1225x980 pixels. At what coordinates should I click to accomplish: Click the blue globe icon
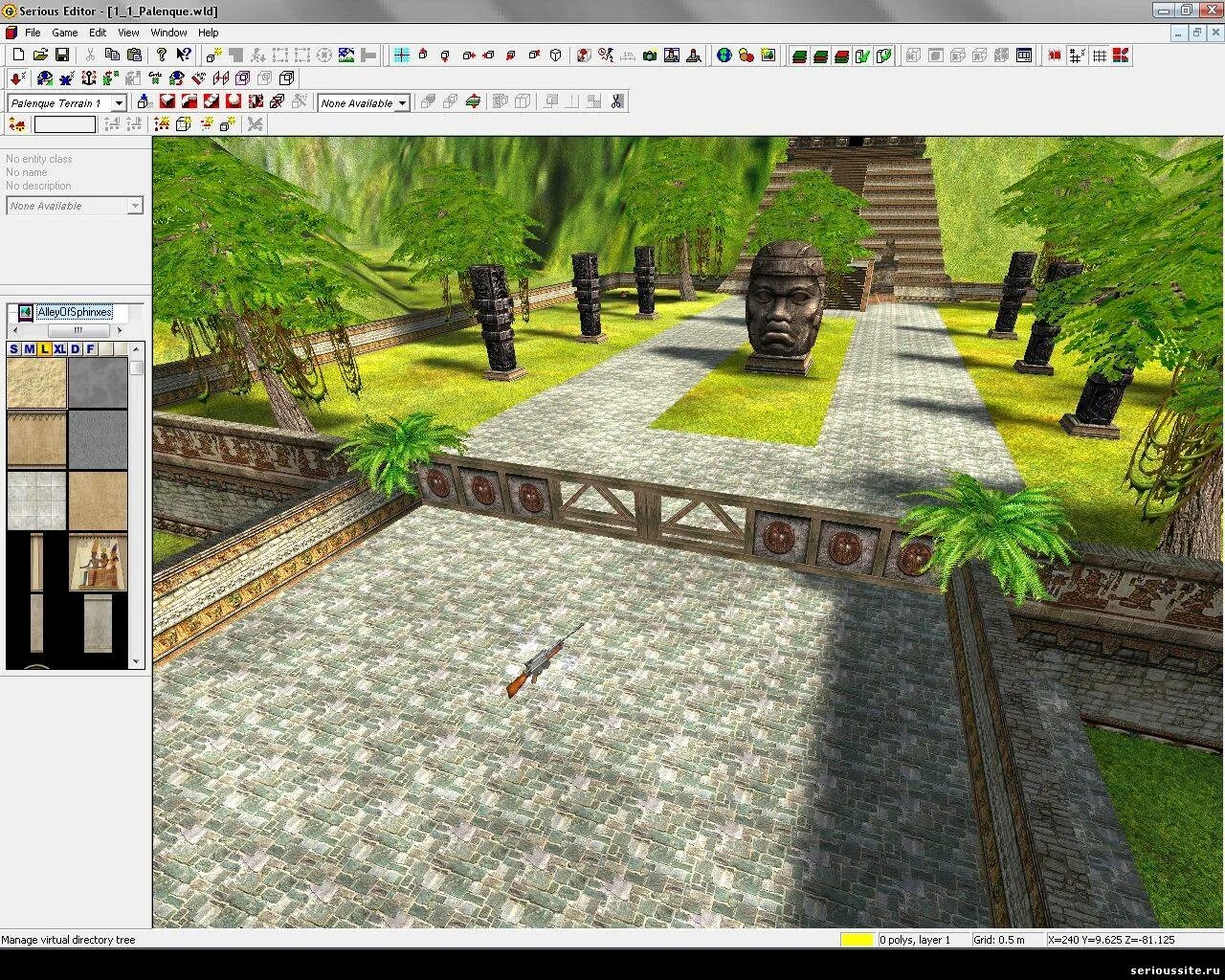(724, 56)
